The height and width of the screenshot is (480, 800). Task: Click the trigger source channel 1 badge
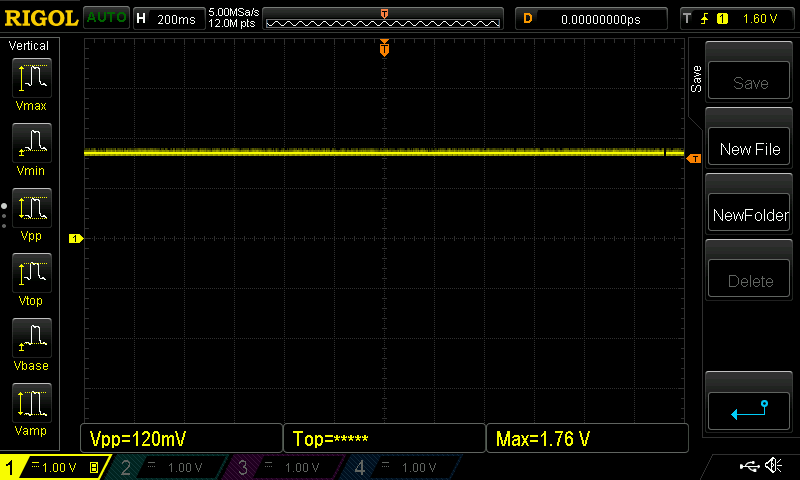coord(722,19)
